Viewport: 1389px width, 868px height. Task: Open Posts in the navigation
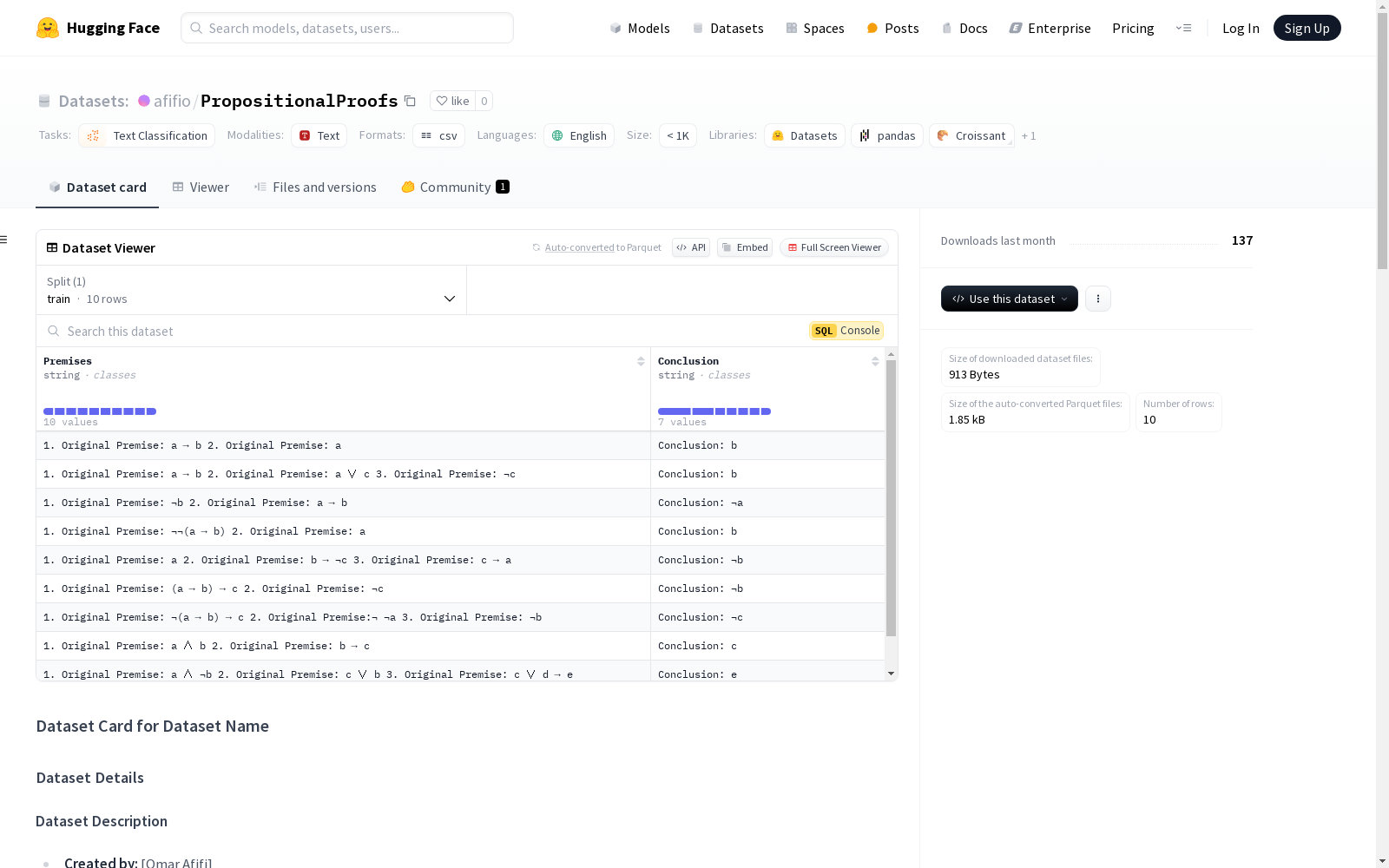[892, 28]
